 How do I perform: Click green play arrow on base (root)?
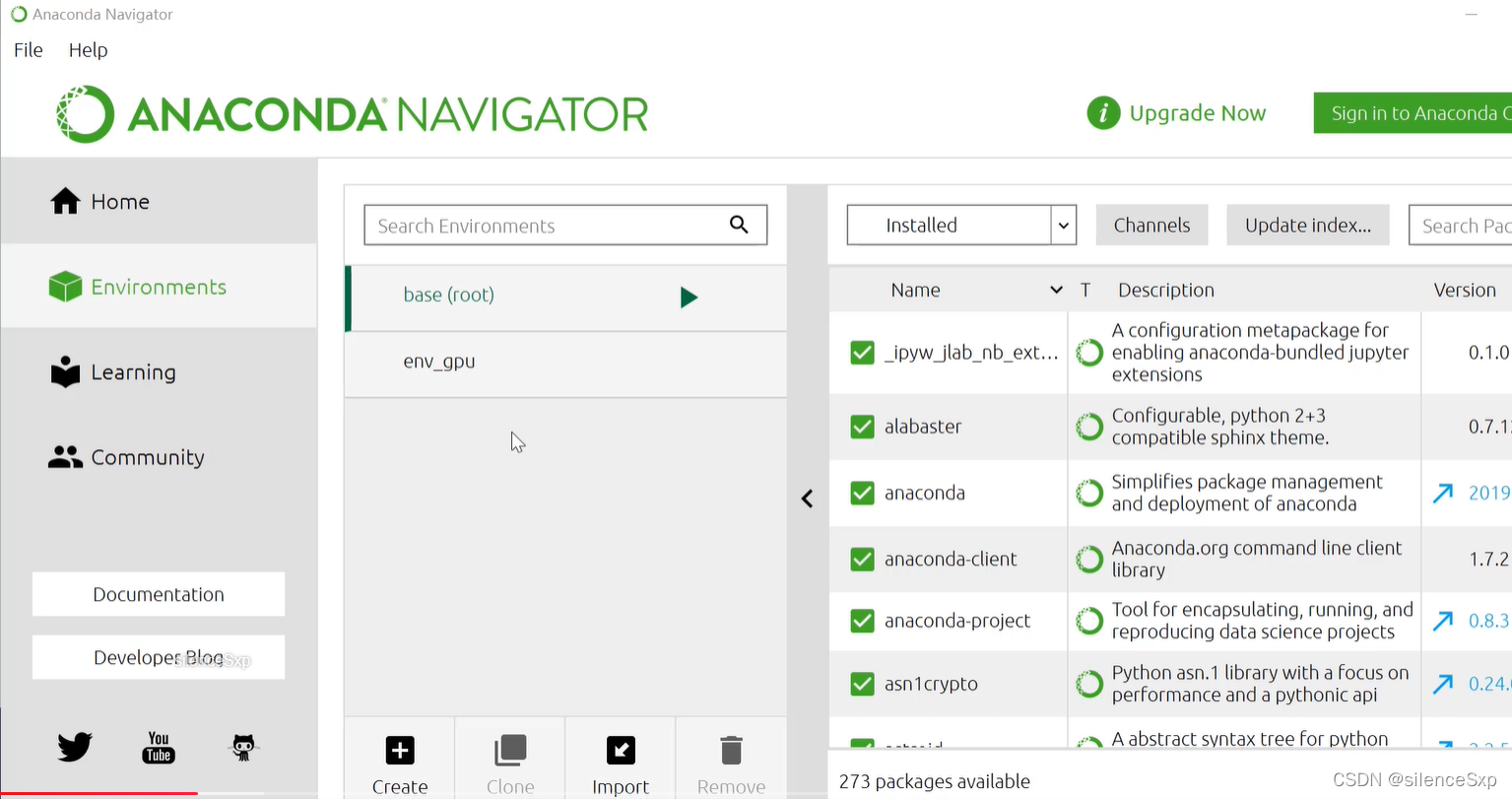(689, 297)
